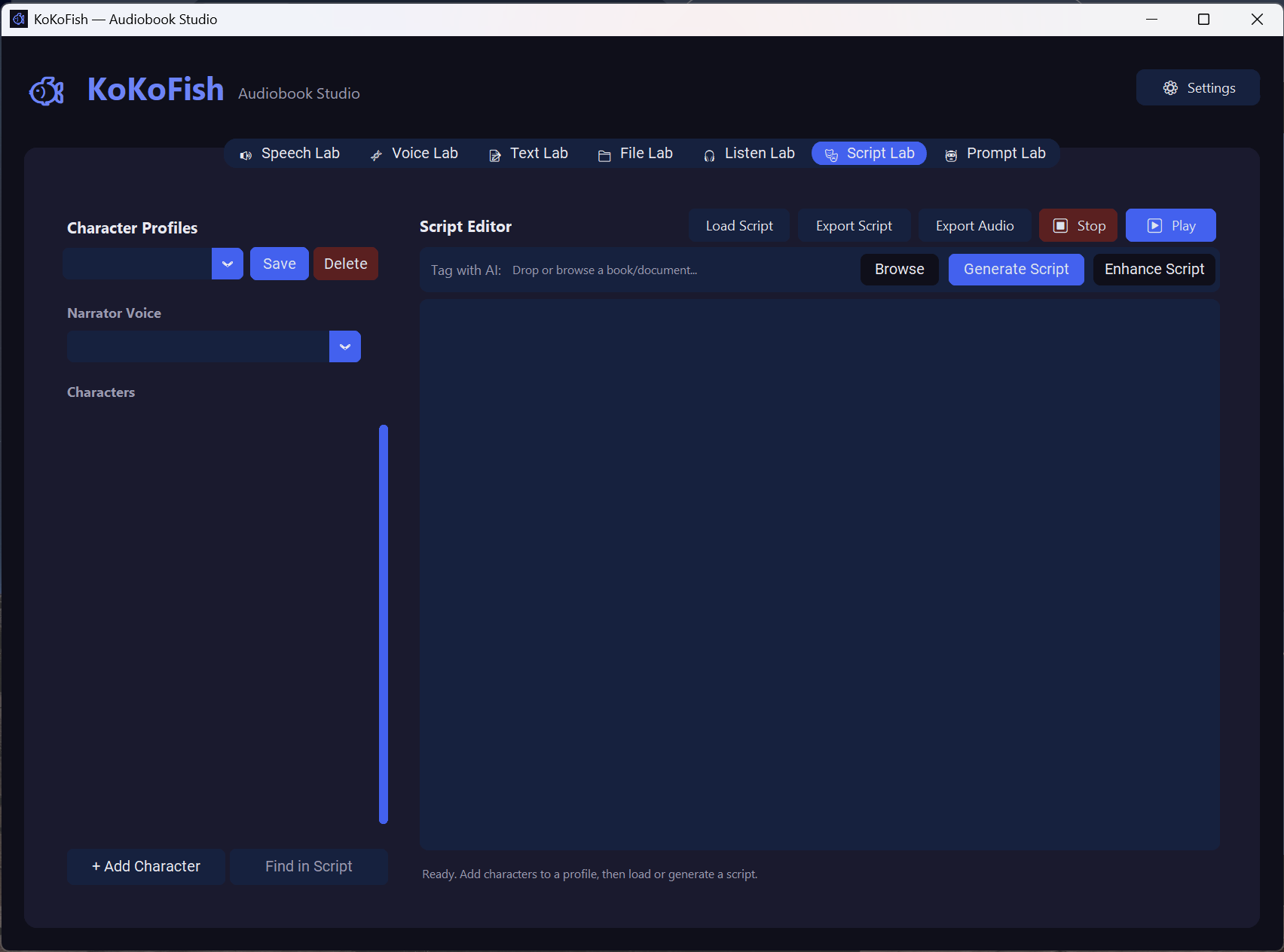Close the KoKoFish window
Viewport: 1284px width, 952px height.
(x=1257, y=19)
